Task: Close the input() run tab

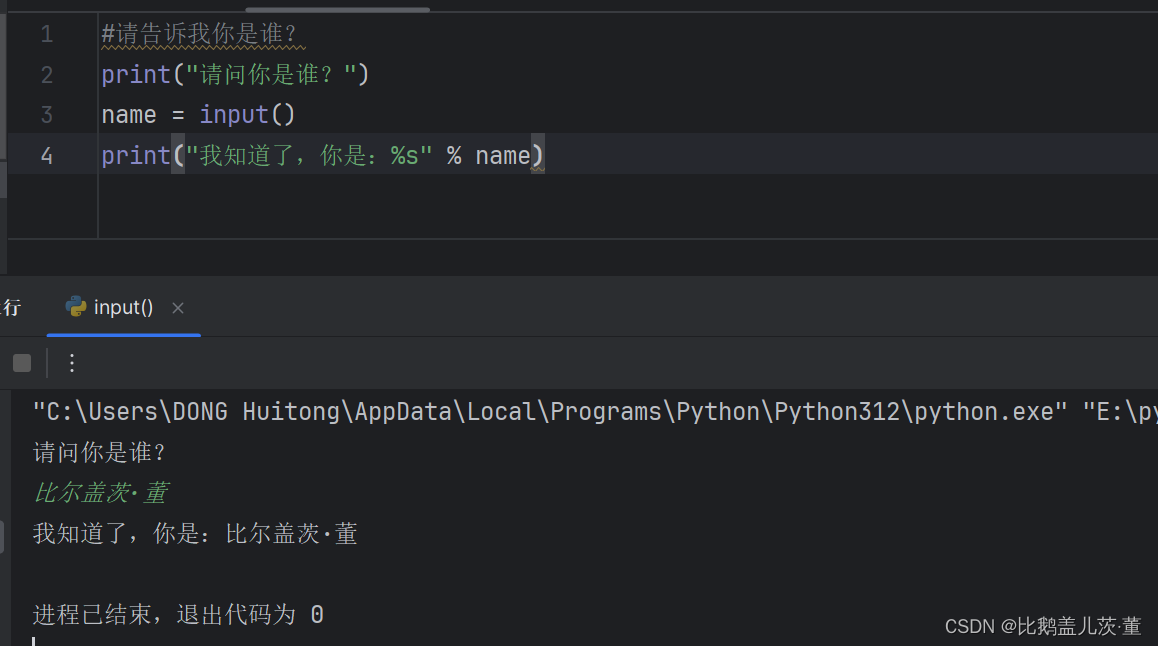Action: (x=177, y=307)
